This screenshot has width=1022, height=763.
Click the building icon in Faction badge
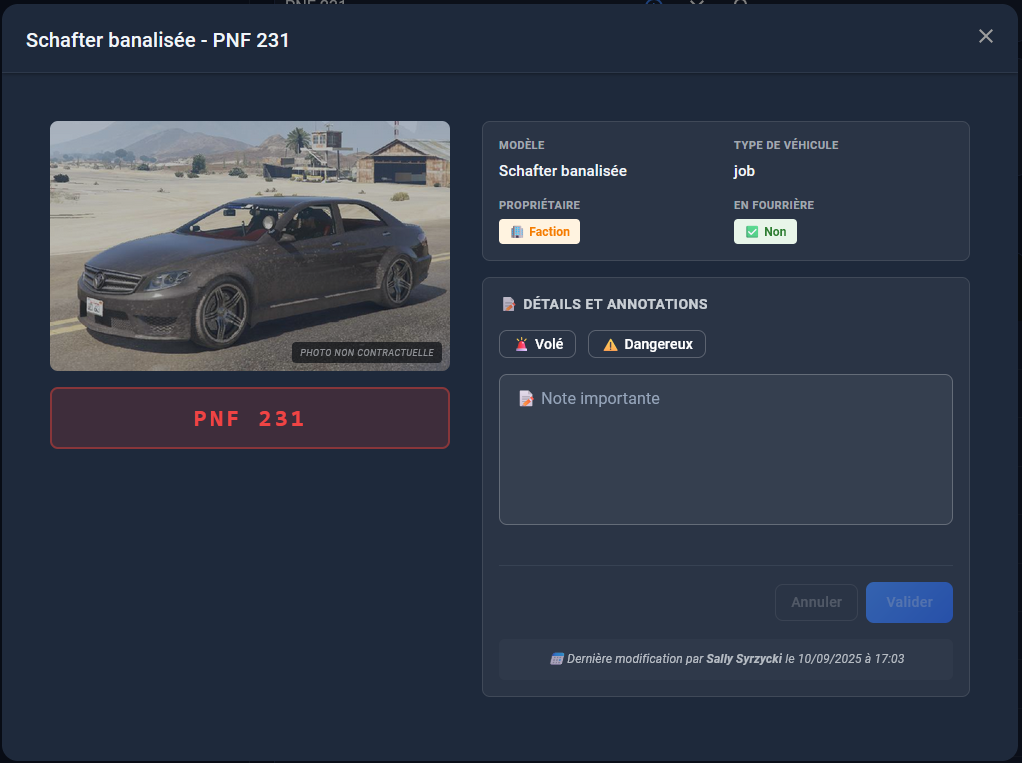516,232
